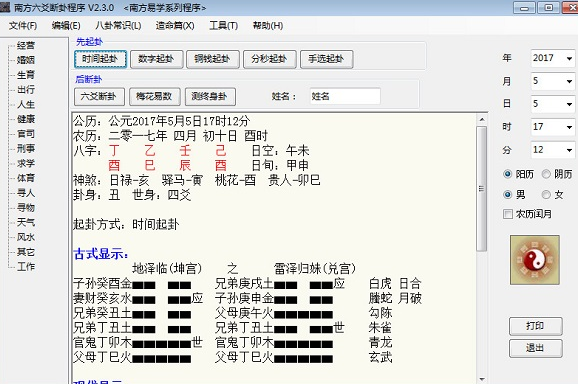Open the 月 month dropdown
The image size is (578, 384).
click(x=569, y=81)
